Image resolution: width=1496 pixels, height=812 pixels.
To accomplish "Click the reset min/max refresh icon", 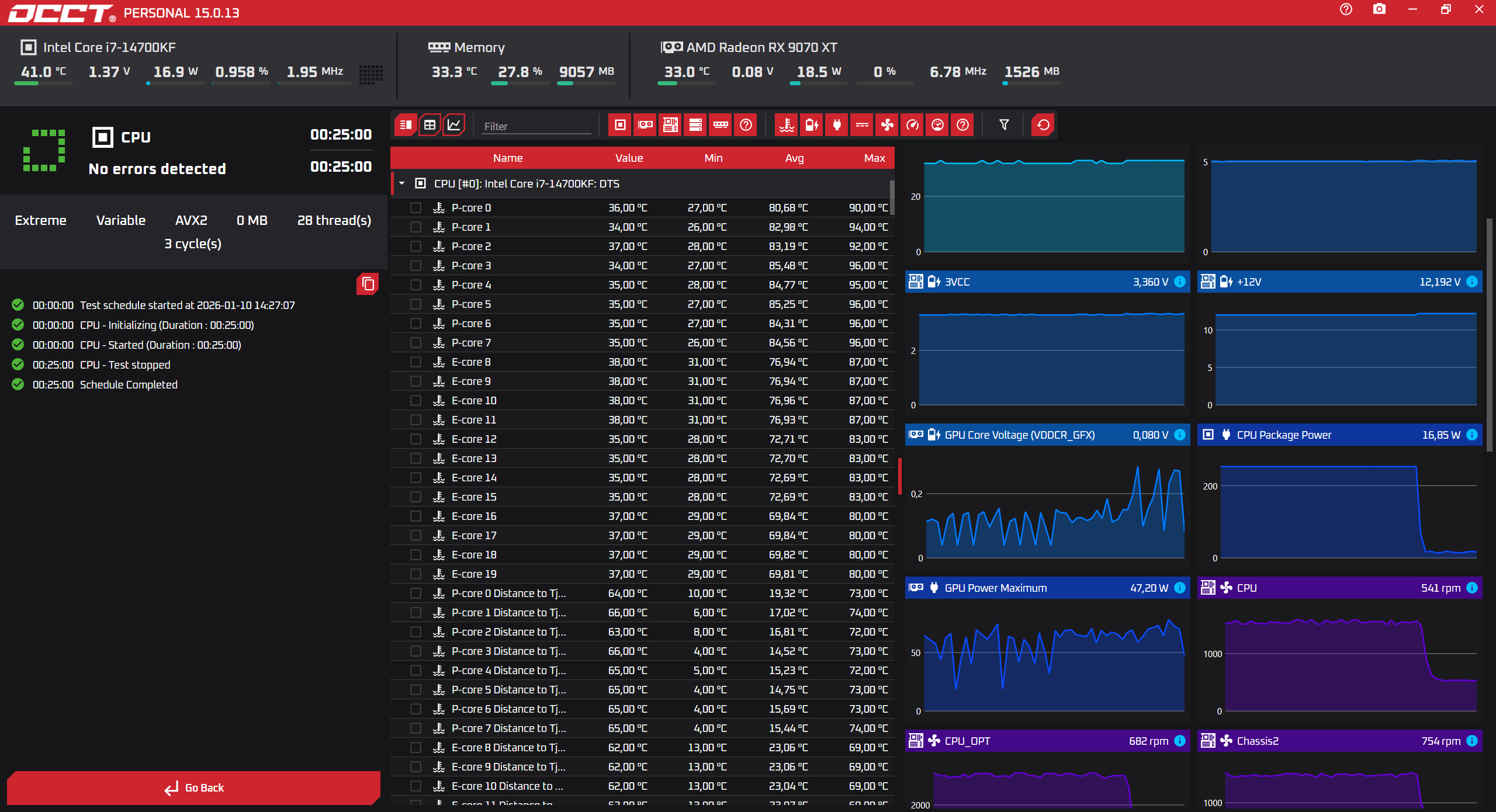I will point(1043,125).
